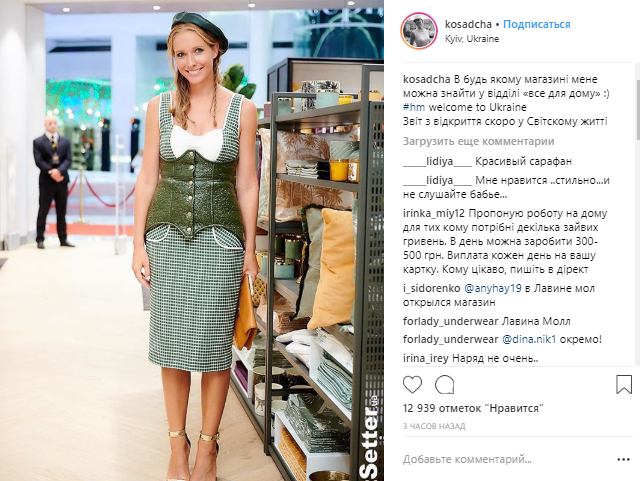640x481 pixels.
Task: Open the @anyhay19 mention
Action: [493, 289]
